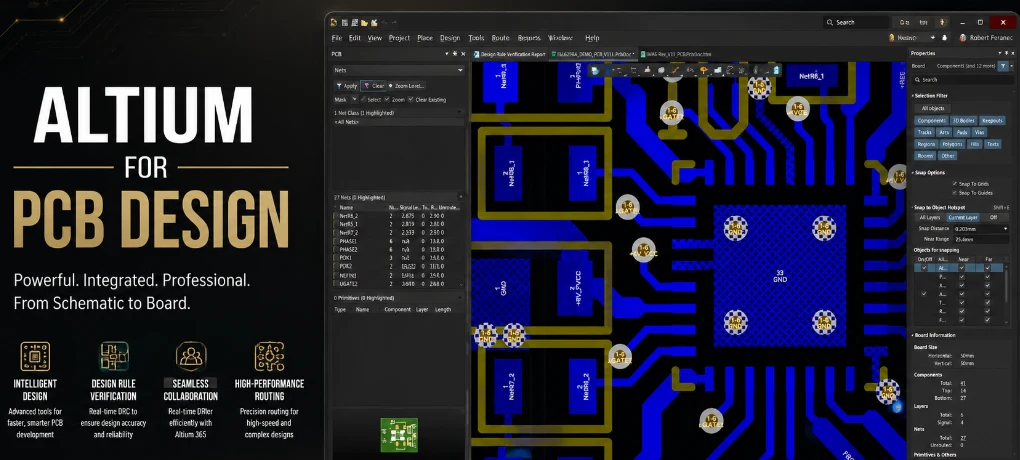Toggle the Zoom checkbox in PCB panel
Screen dimensions: 1020x460
point(387,100)
